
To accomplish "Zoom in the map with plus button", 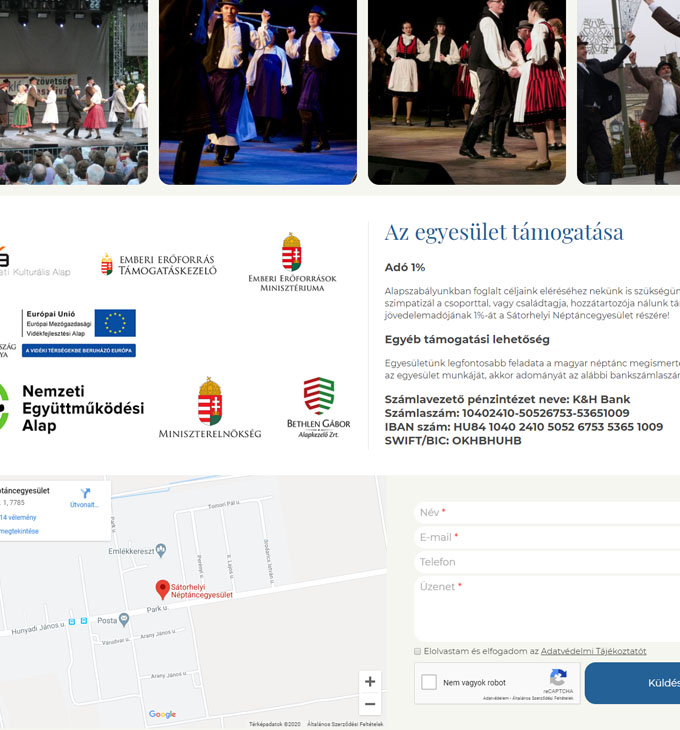I will coord(370,682).
